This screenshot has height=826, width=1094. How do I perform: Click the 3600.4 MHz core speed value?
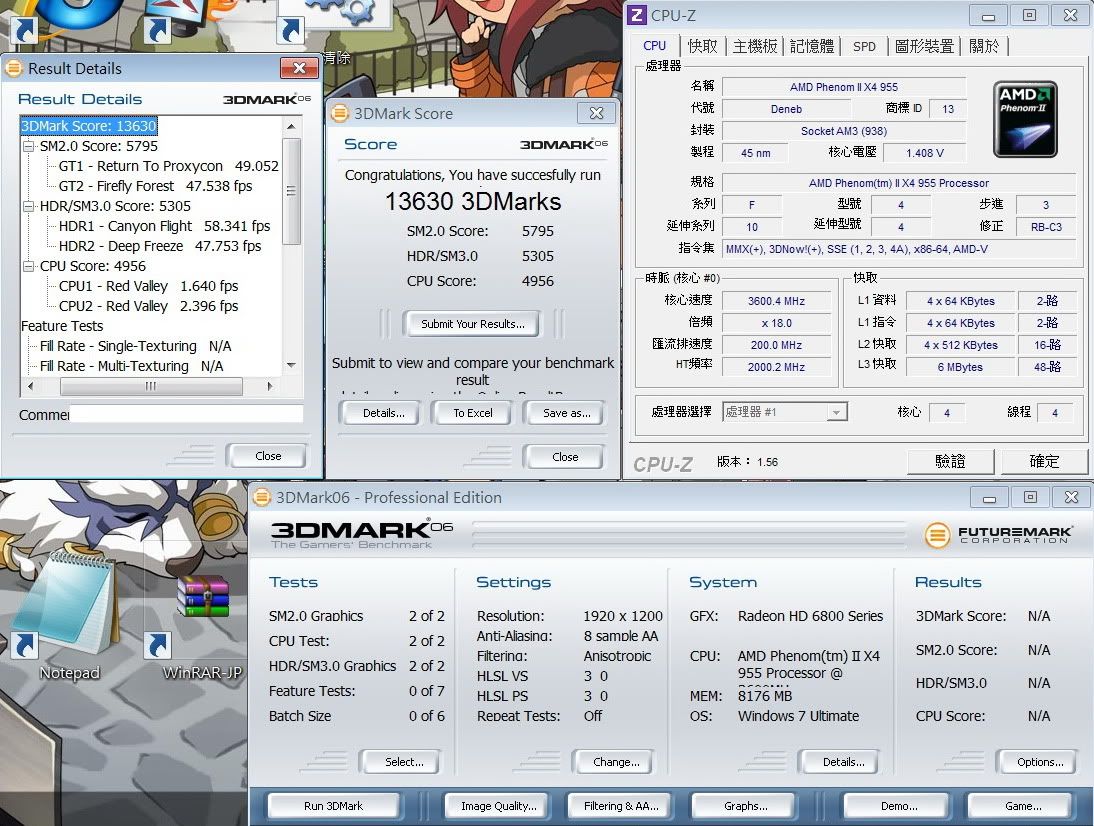pyautogui.click(x=776, y=301)
